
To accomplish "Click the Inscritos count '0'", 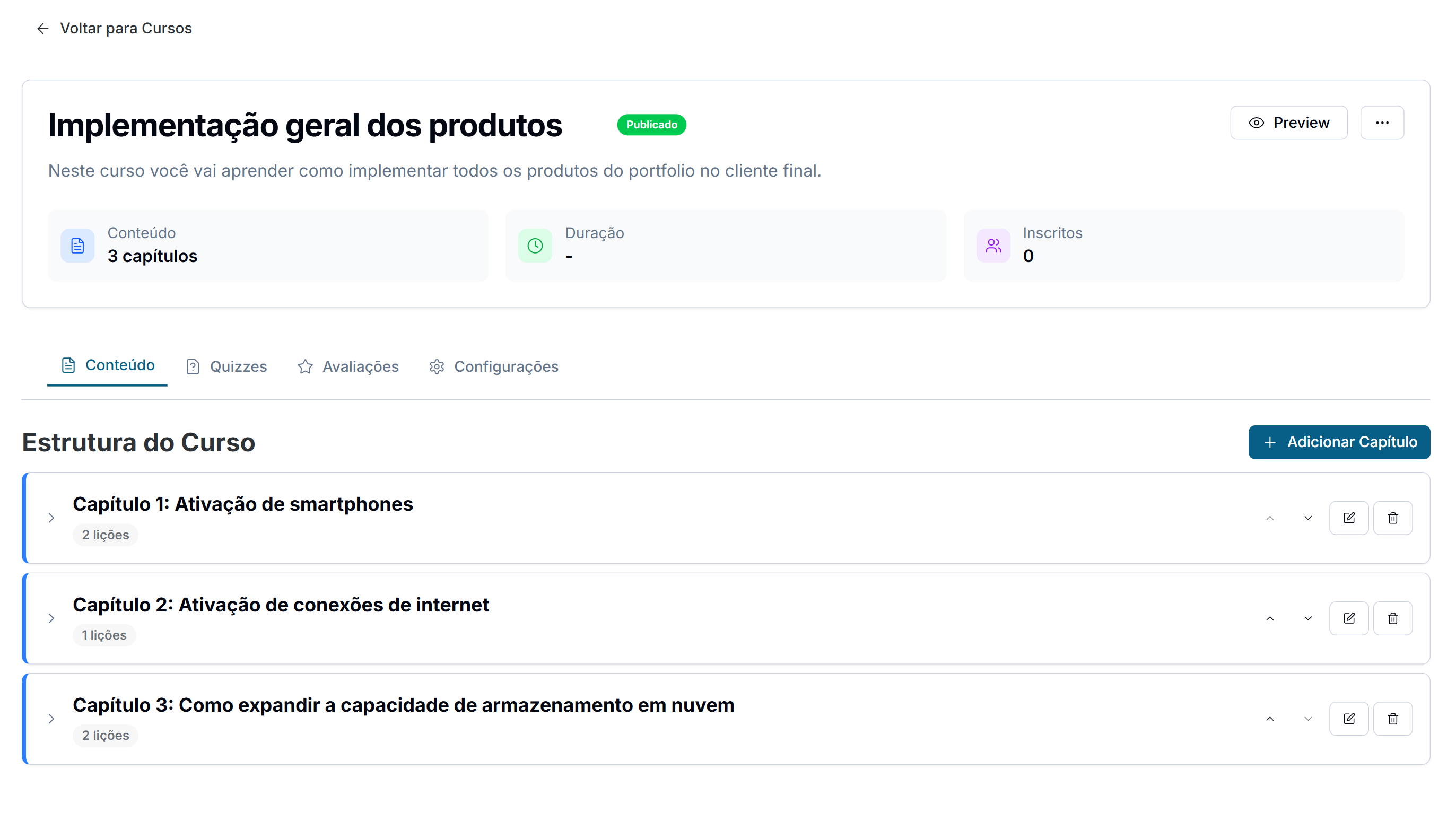I will [1028, 256].
